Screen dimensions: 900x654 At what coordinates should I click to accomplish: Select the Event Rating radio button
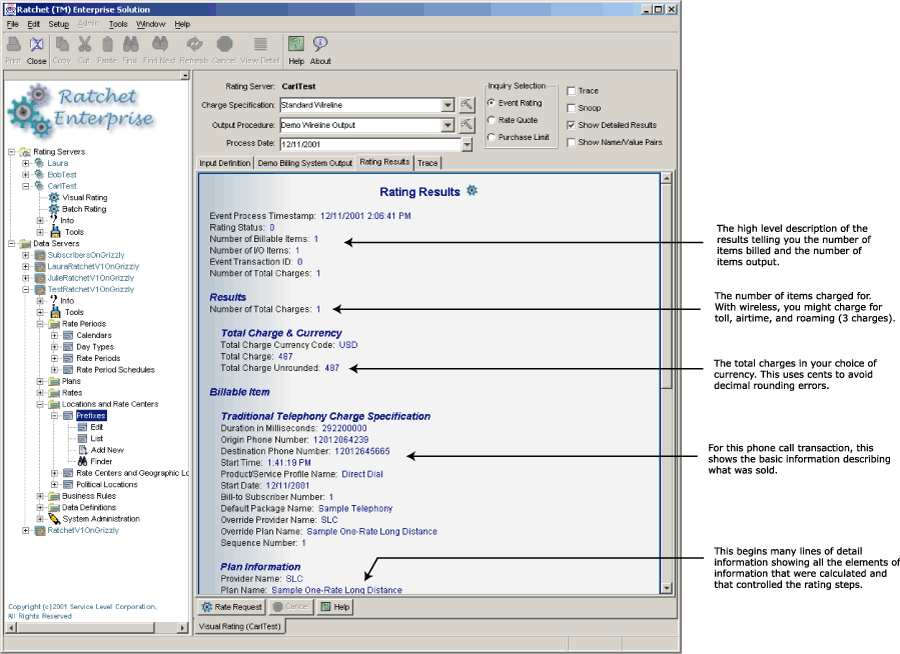click(491, 103)
